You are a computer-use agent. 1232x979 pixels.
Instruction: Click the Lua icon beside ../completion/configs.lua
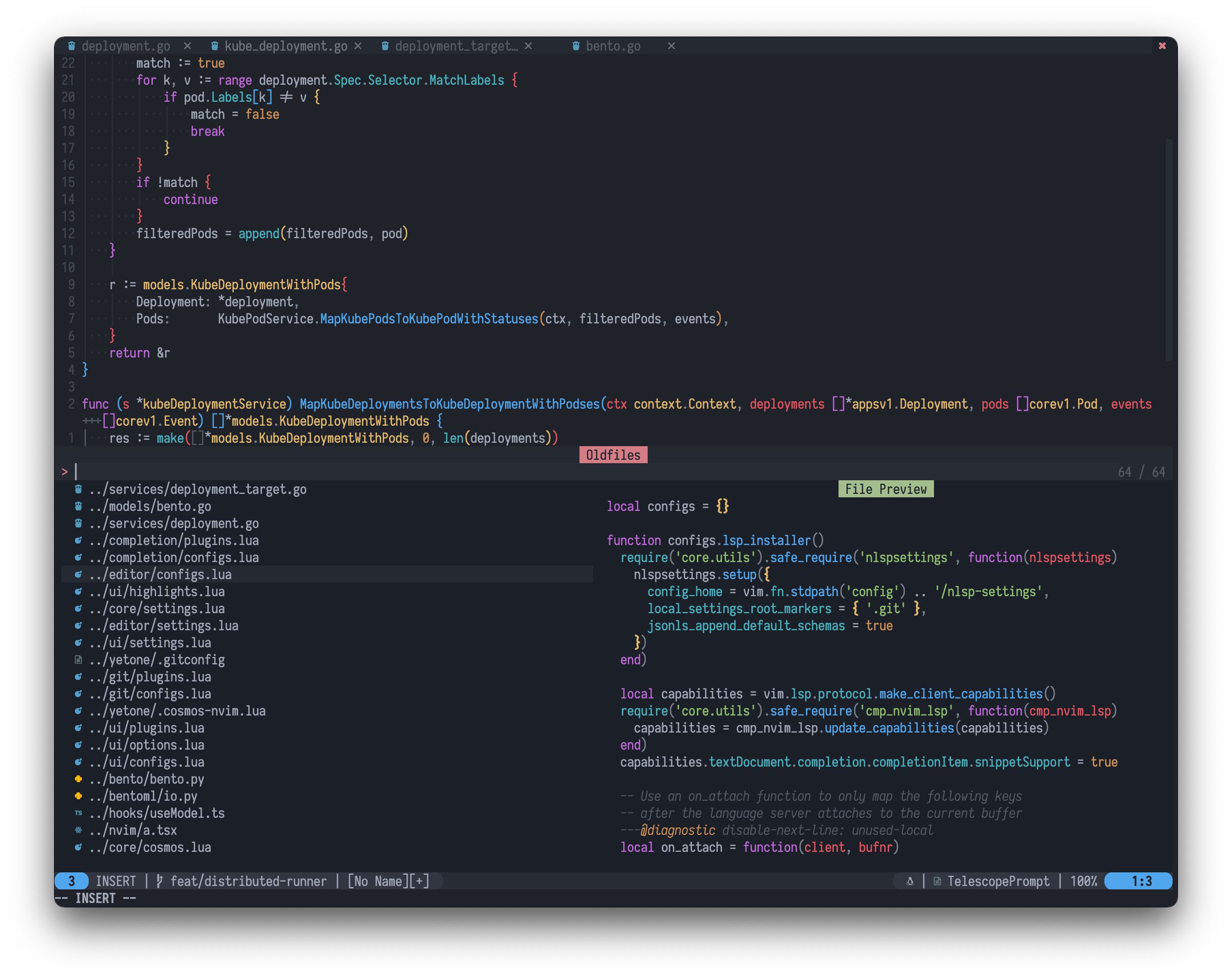click(x=78, y=557)
